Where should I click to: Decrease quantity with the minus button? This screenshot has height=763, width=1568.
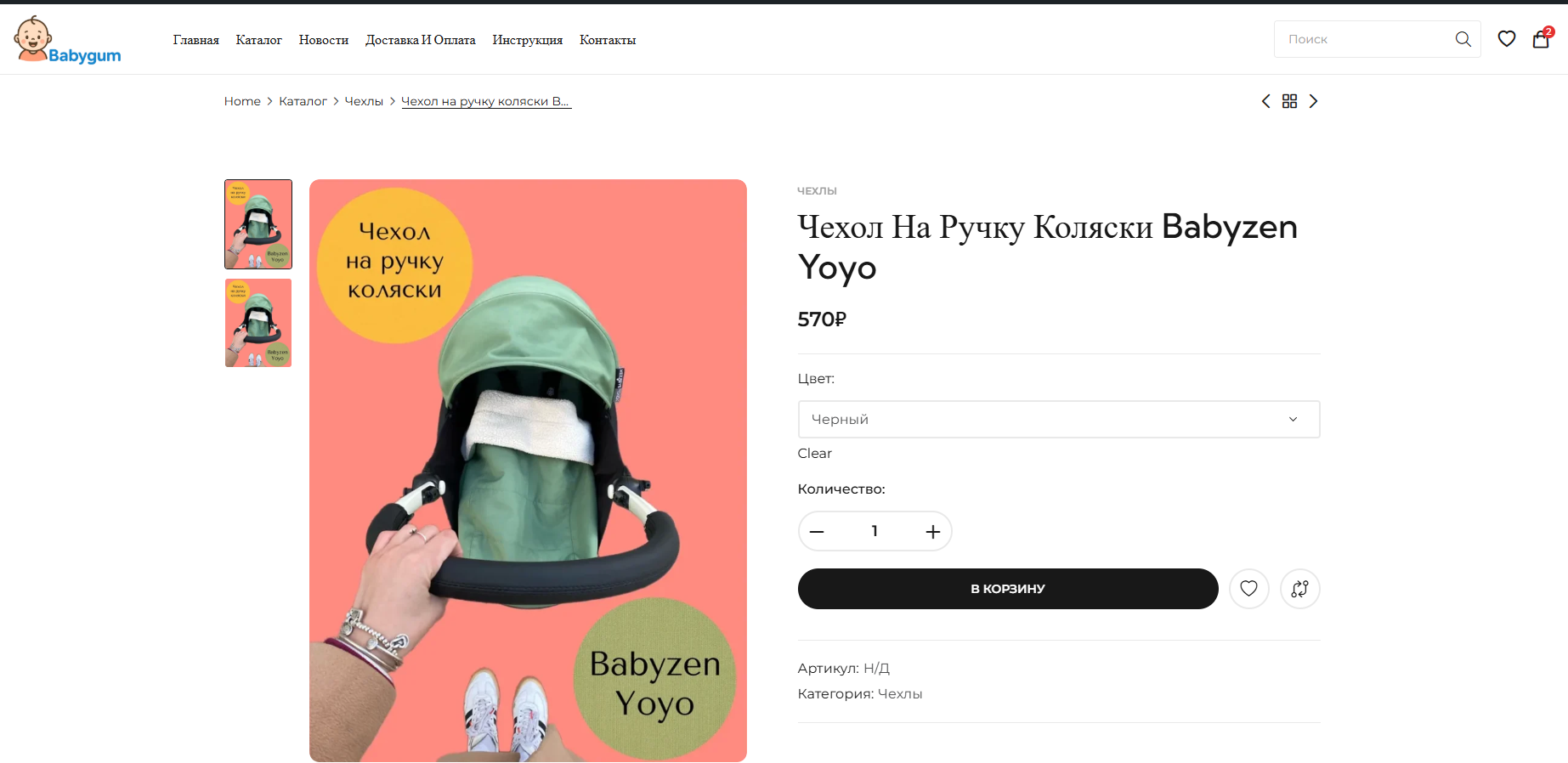(x=817, y=532)
